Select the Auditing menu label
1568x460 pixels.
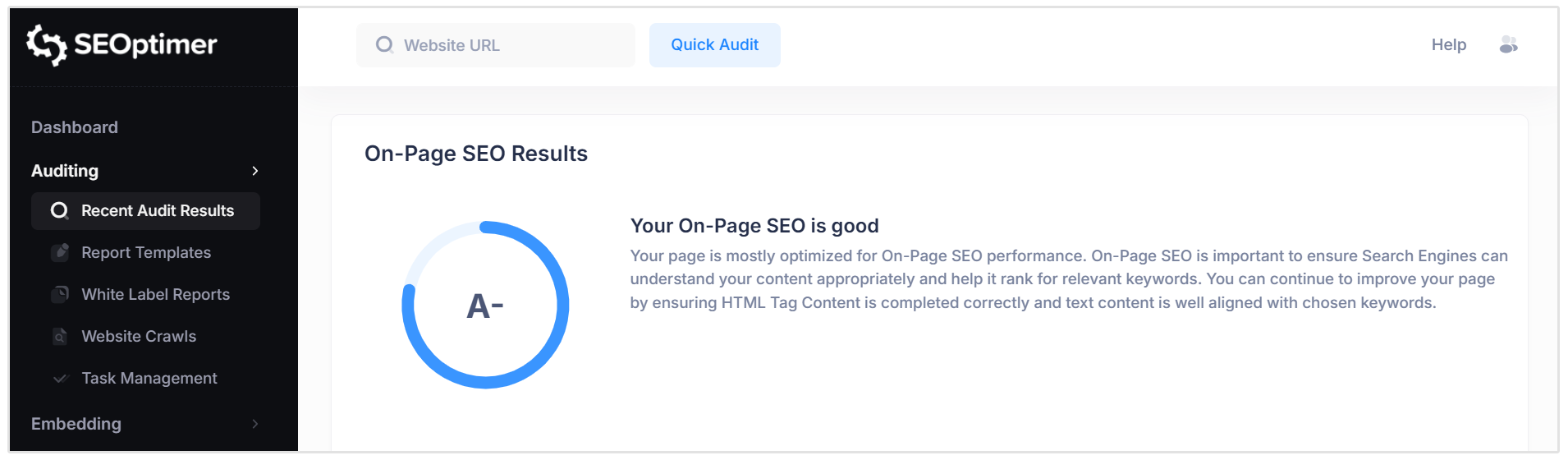(65, 171)
